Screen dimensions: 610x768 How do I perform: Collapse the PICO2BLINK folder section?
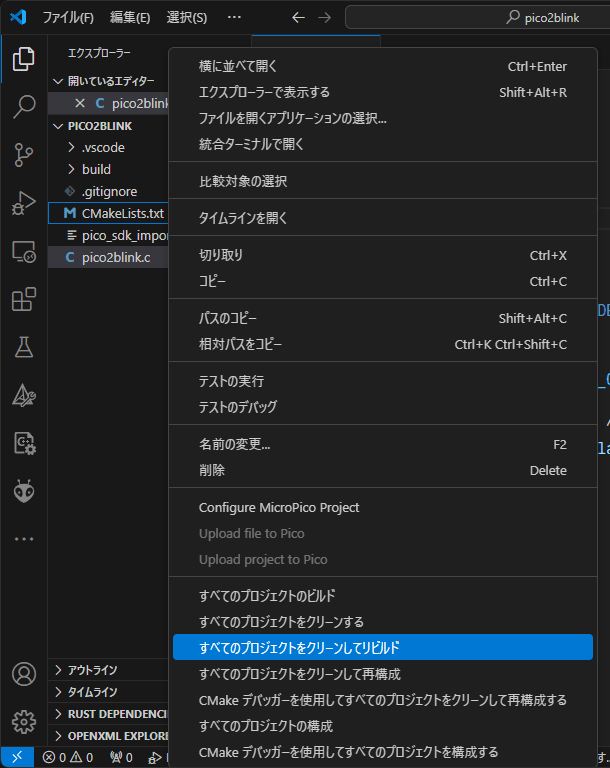108,126
